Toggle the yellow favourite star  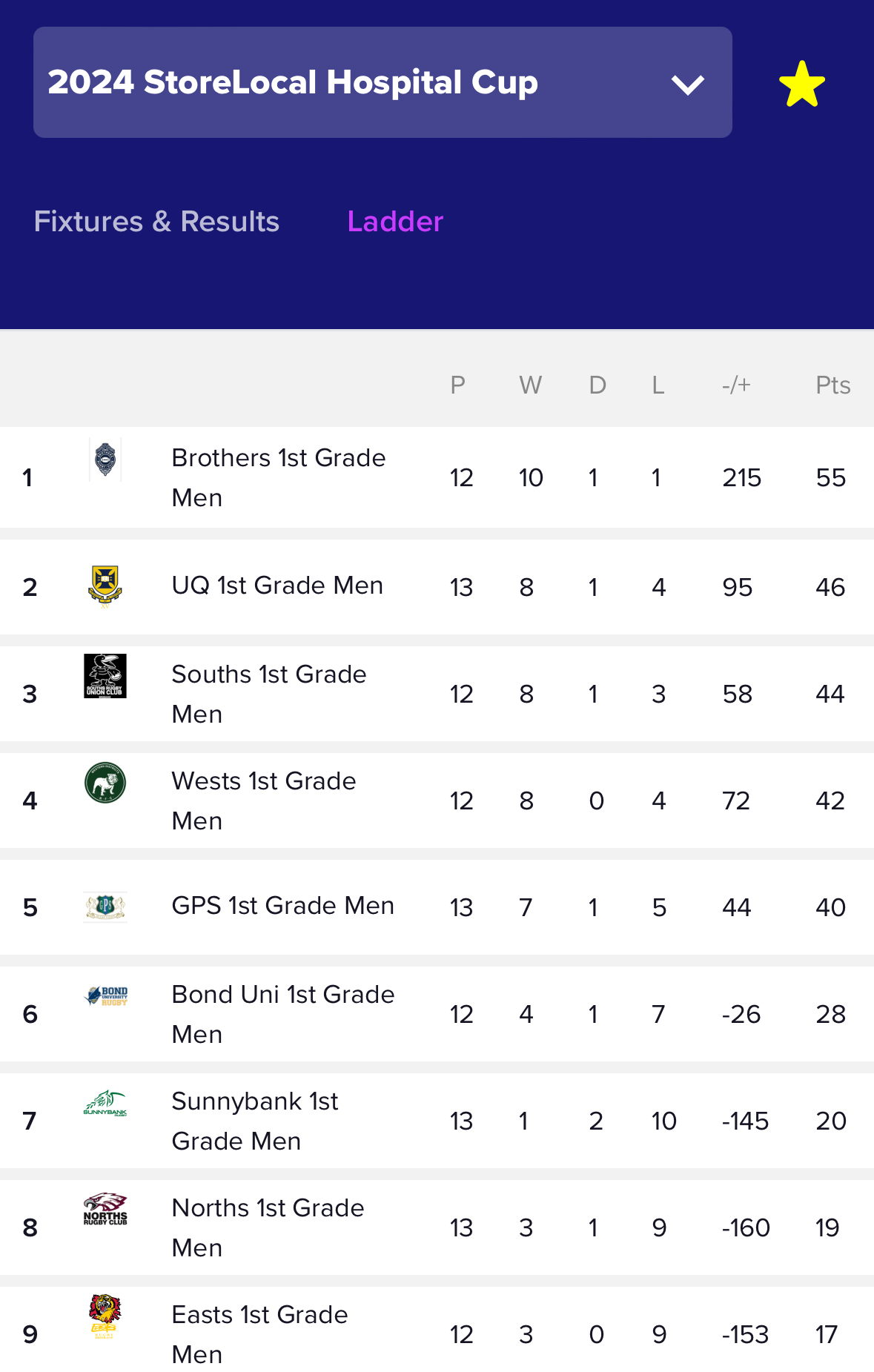(x=802, y=84)
